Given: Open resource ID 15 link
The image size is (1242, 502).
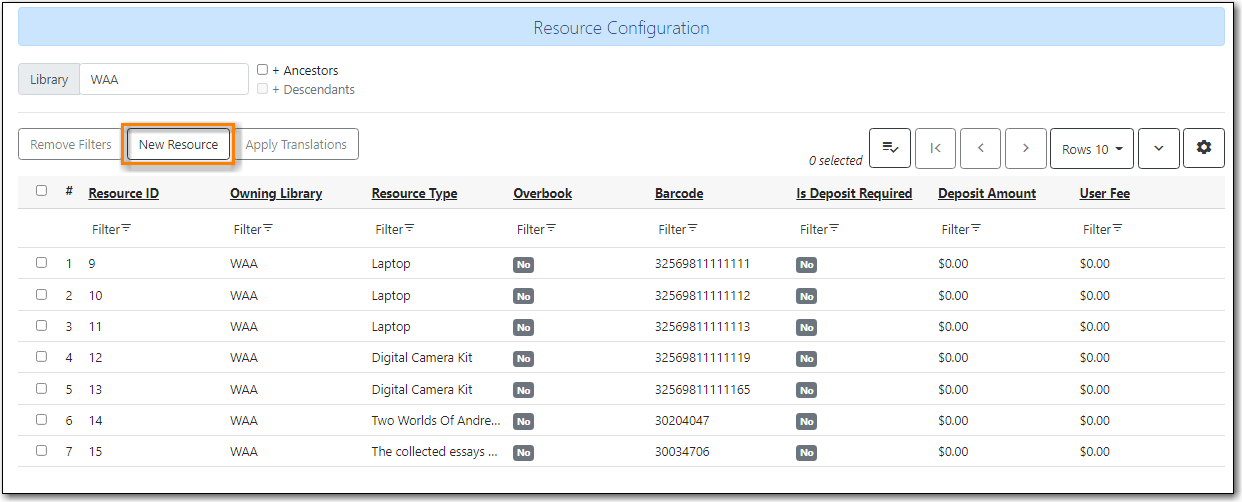Looking at the screenshot, I should (x=95, y=451).
